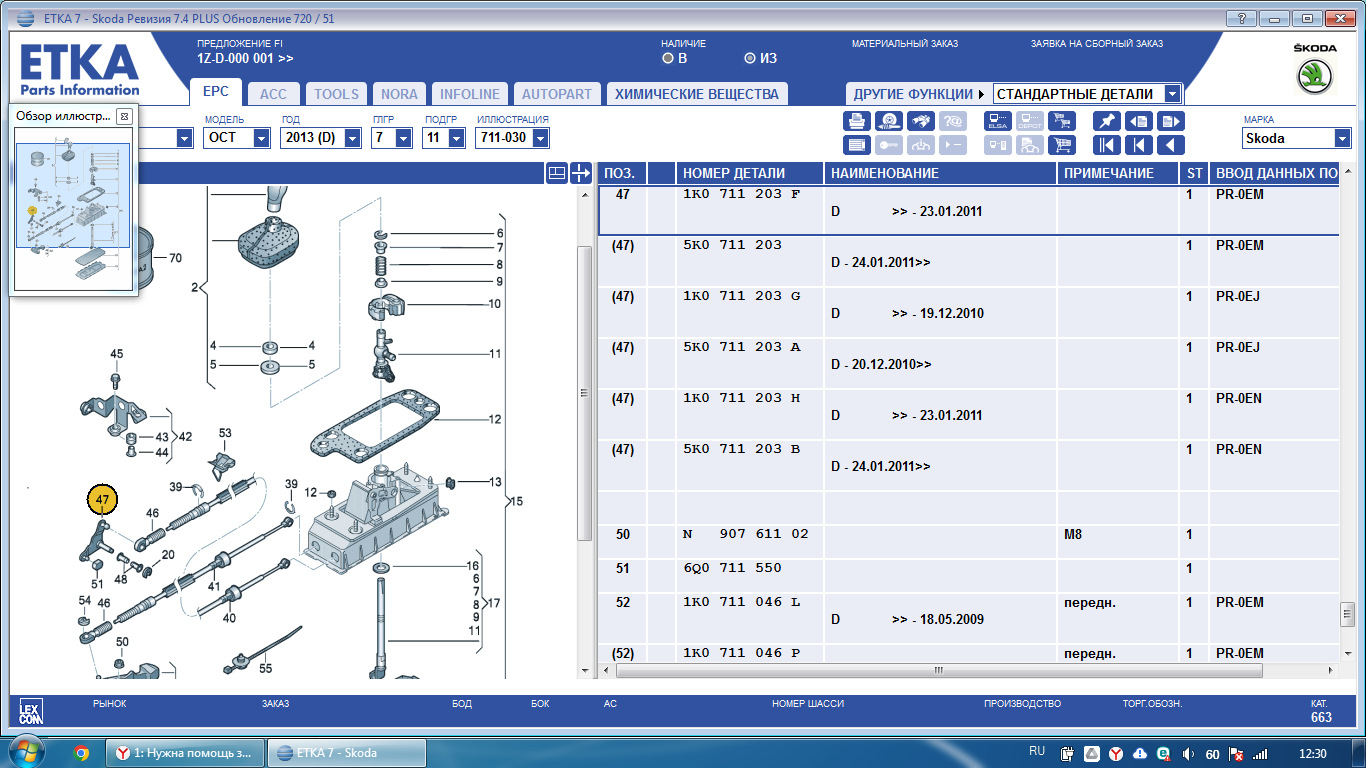
Task: Close the illustration overview panel
Action: coord(124,116)
